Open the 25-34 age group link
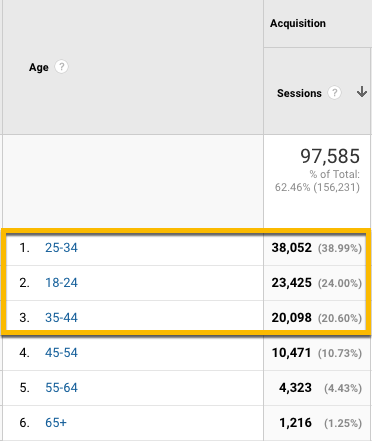Viewport: 372px width, 443px height. [61, 248]
